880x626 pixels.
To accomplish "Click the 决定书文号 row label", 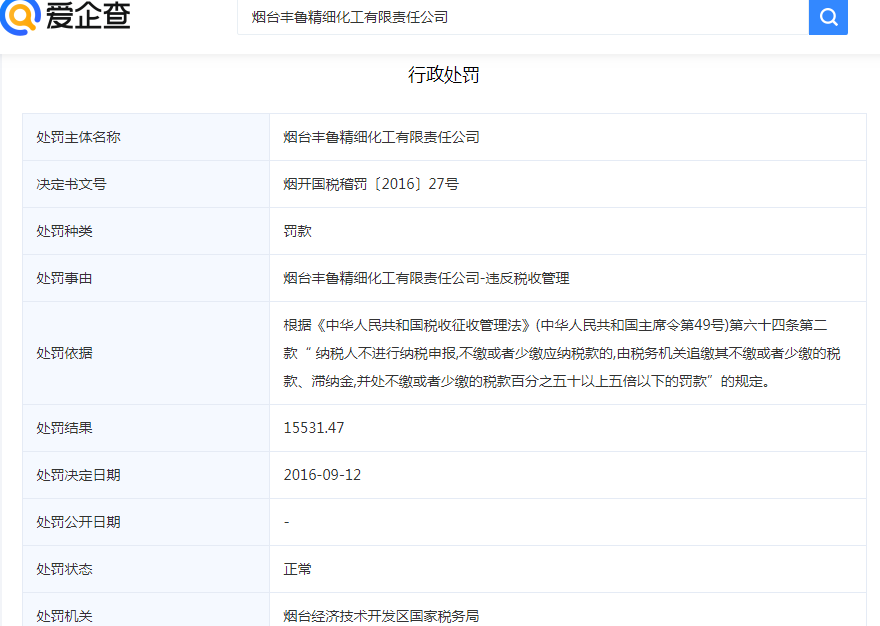I will pos(71,184).
